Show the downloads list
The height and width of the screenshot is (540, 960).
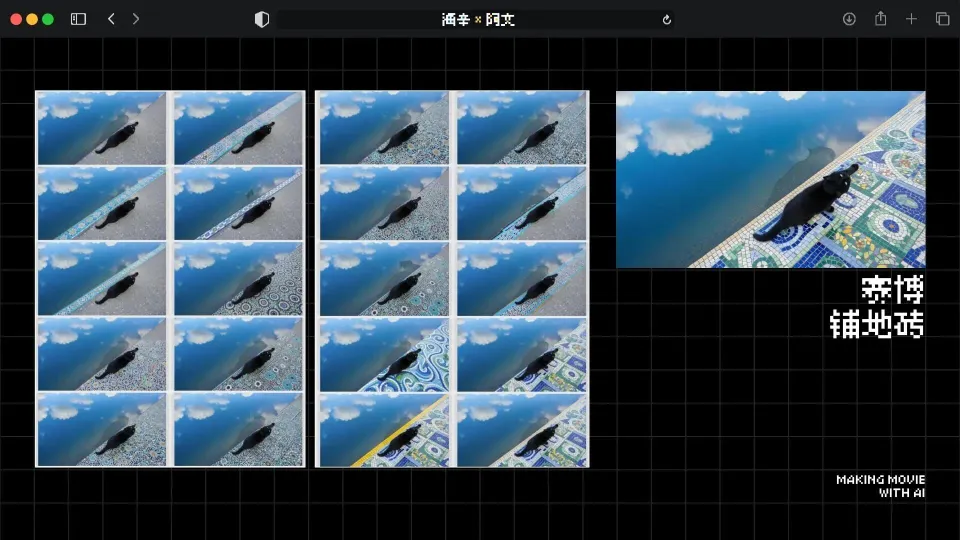tap(849, 19)
